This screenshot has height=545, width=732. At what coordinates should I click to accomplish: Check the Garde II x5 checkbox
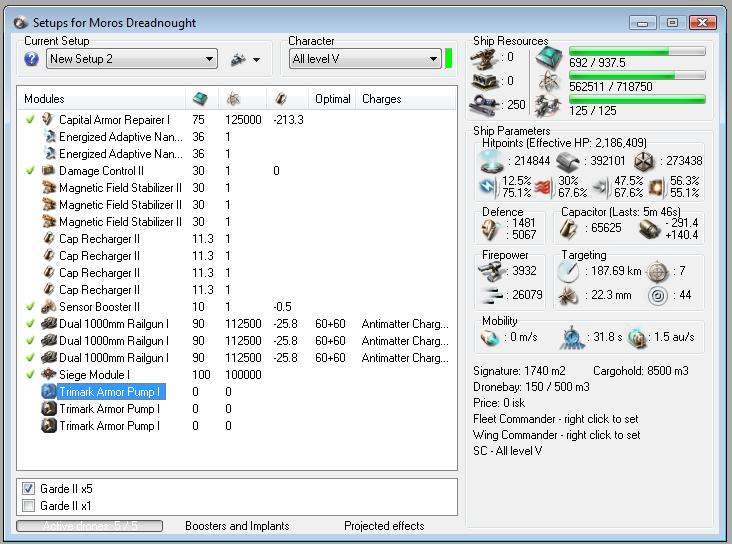click(x=28, y=488)
